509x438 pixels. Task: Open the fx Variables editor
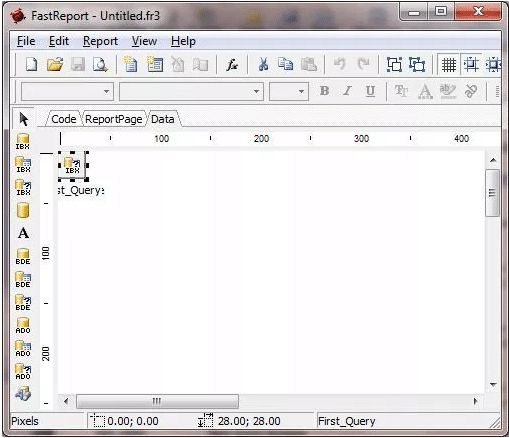pos(232,64)
